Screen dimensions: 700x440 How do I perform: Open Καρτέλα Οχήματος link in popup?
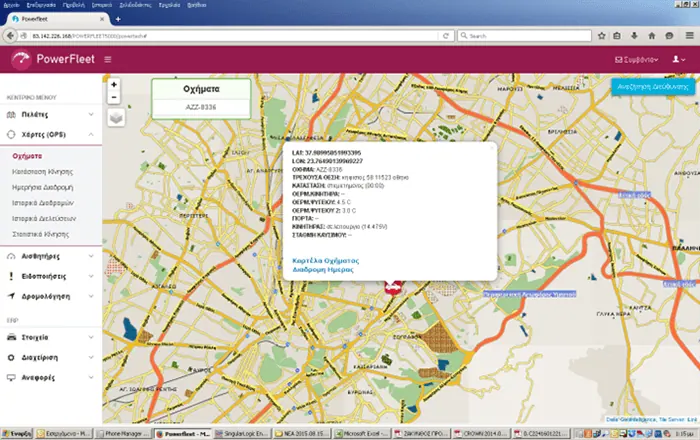tap(325, 261)
